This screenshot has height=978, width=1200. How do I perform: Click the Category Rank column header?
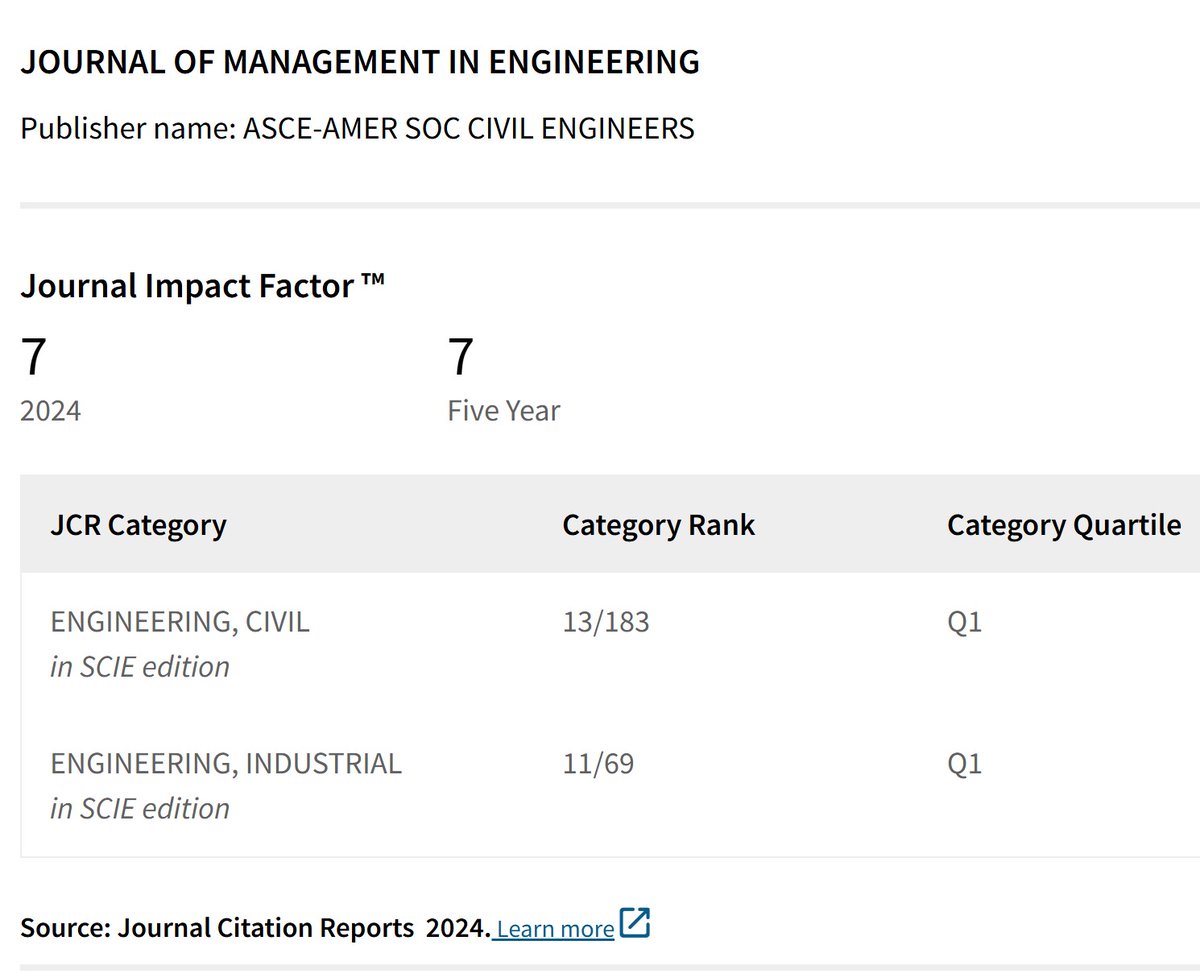click(659, 525)
